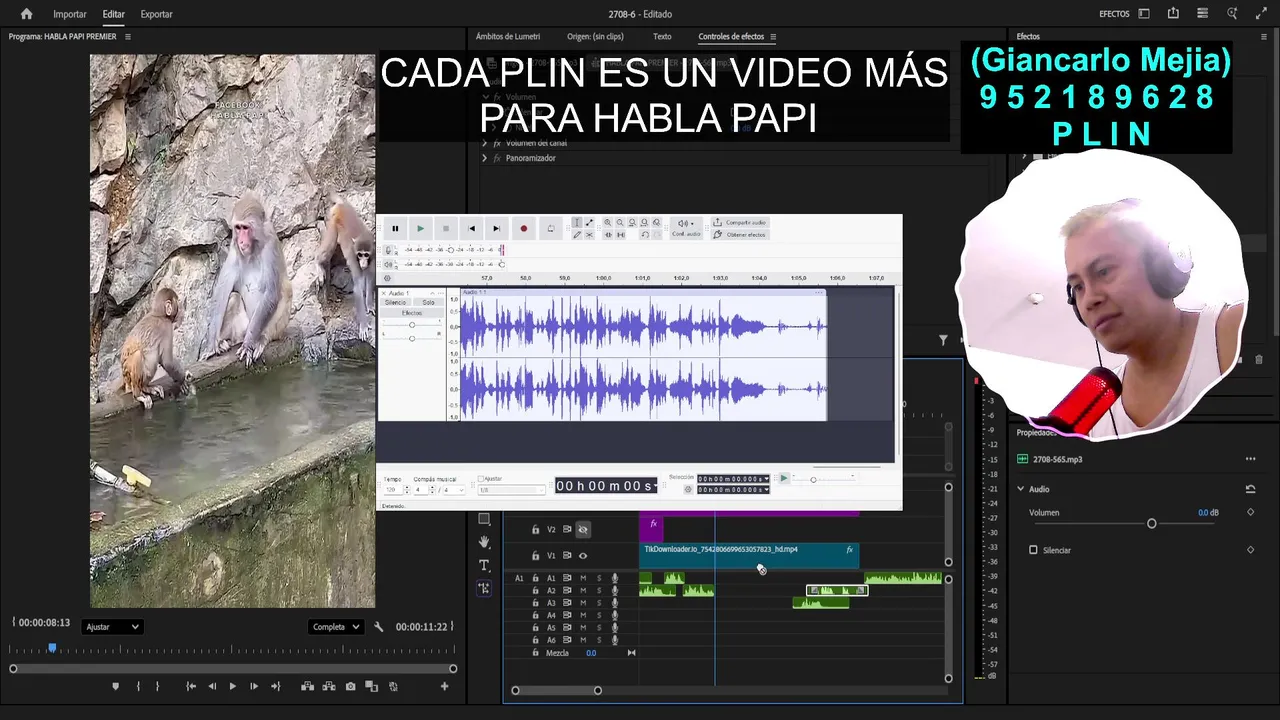Go to In point in program monitor

[x=191, y=687]
